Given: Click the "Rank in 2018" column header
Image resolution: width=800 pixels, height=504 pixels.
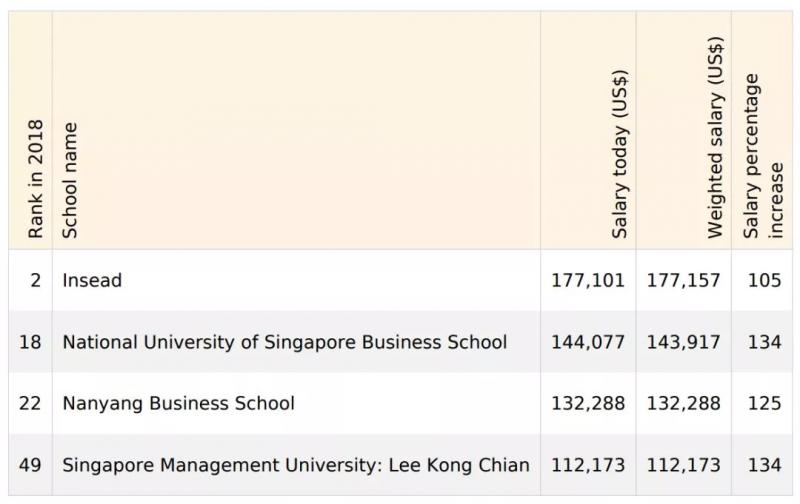Looking at the screenshot, I should coord(36,180).
